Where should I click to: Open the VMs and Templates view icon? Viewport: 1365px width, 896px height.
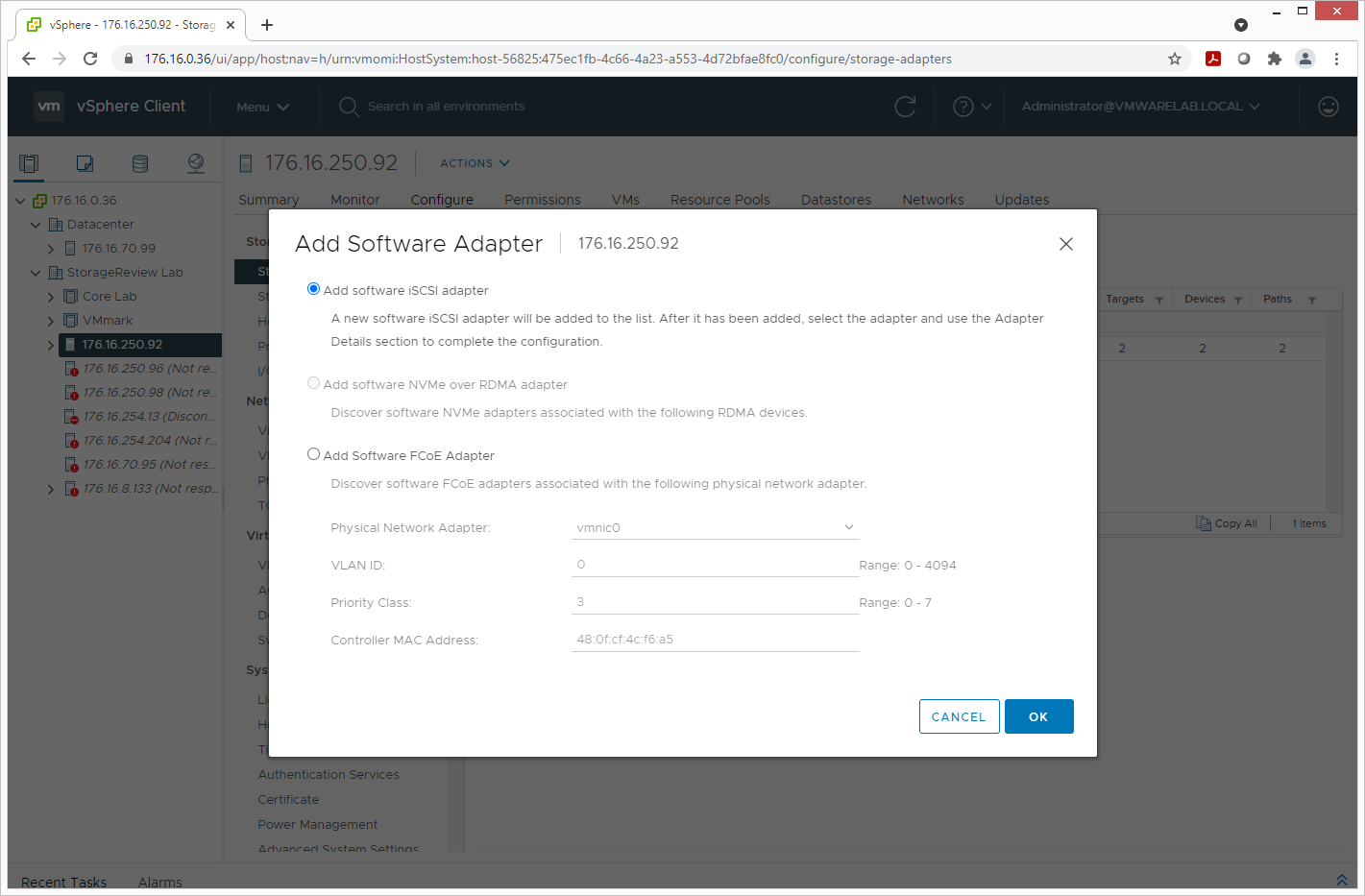[85, 163]
